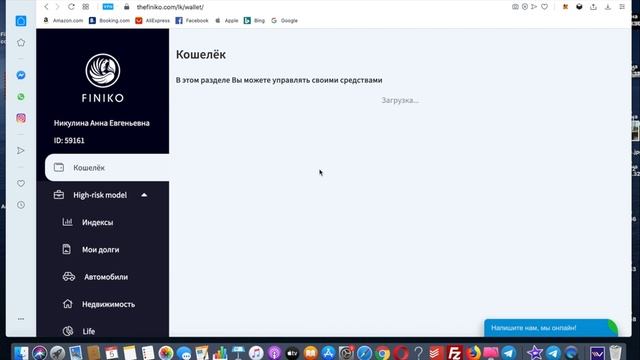This screenshot has height=360, width=640.
Task: Open the Мои долги menu item
Action: point(100,250)
